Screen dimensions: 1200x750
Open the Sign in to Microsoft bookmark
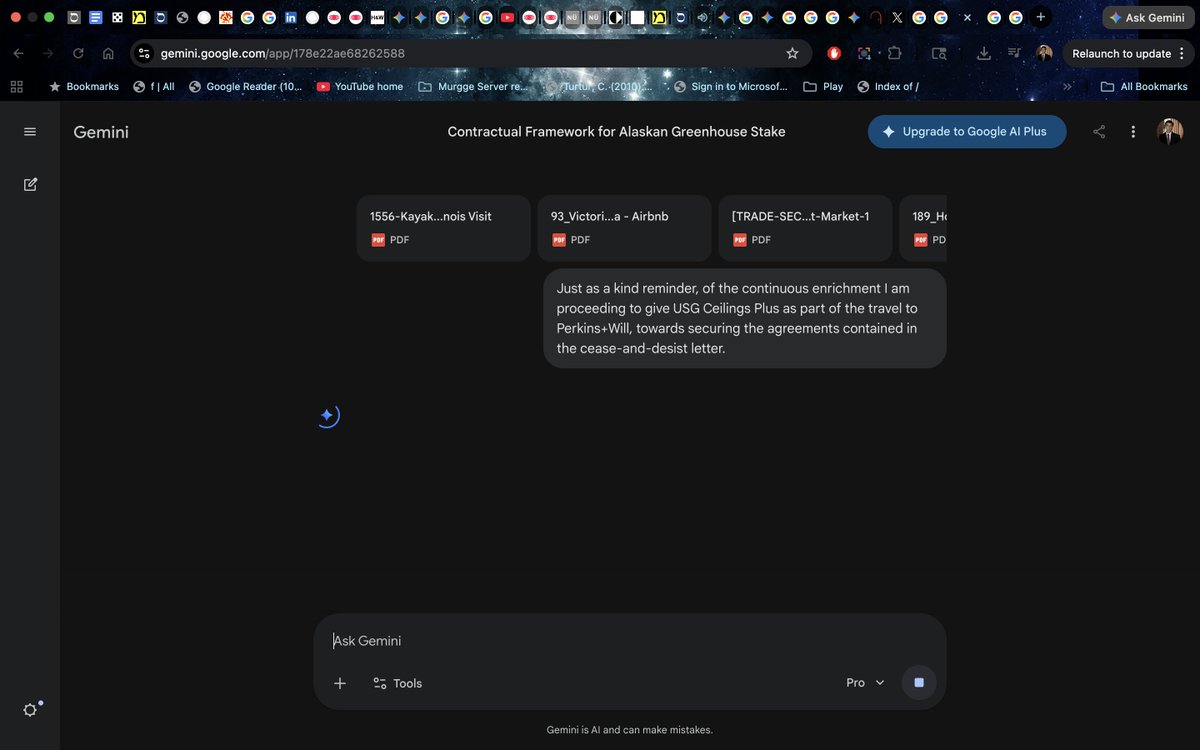[x=730, y=86]
